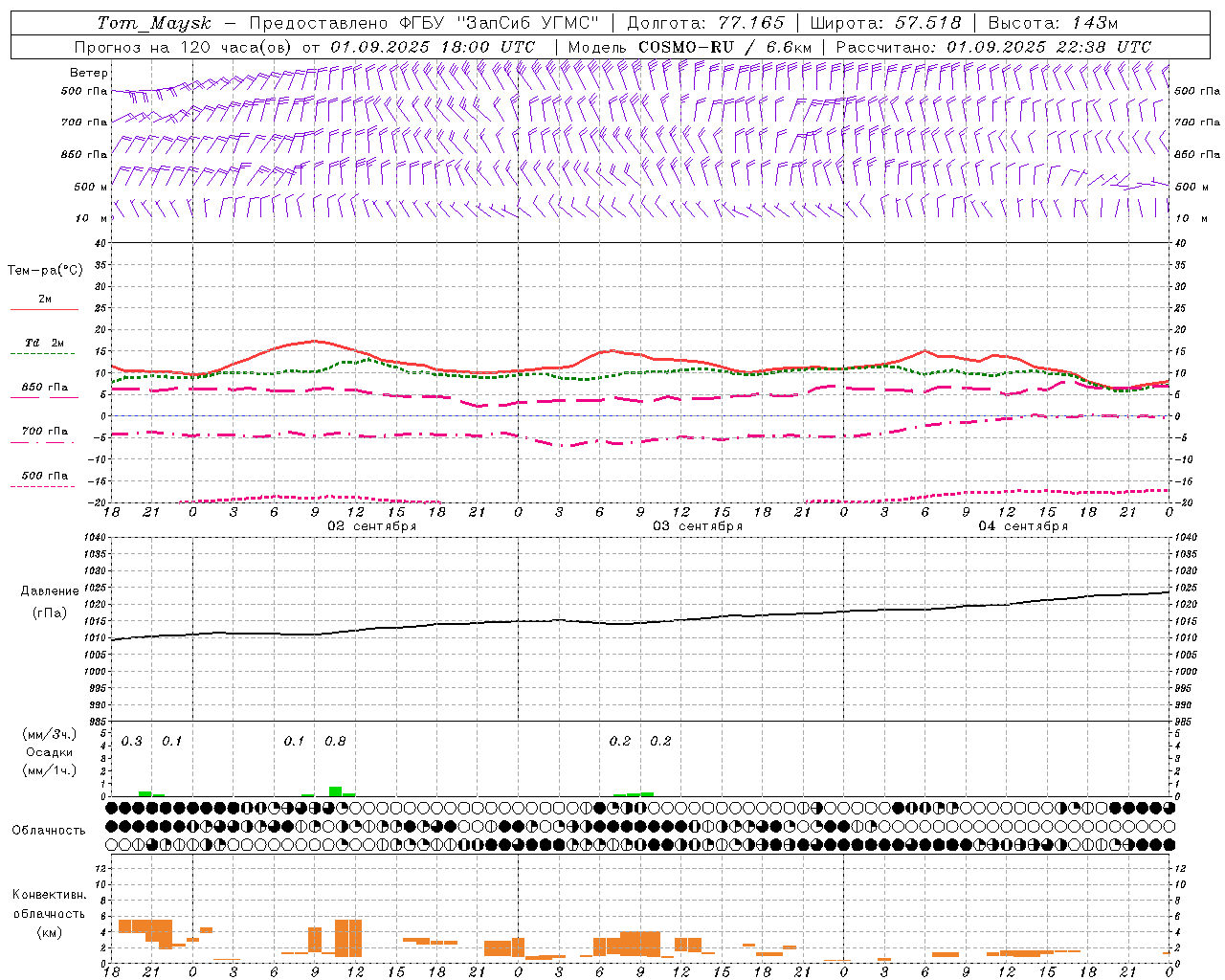Click the 'Ветер' wind panel label
Viewport: 1225px width, 980px height.
89,73
